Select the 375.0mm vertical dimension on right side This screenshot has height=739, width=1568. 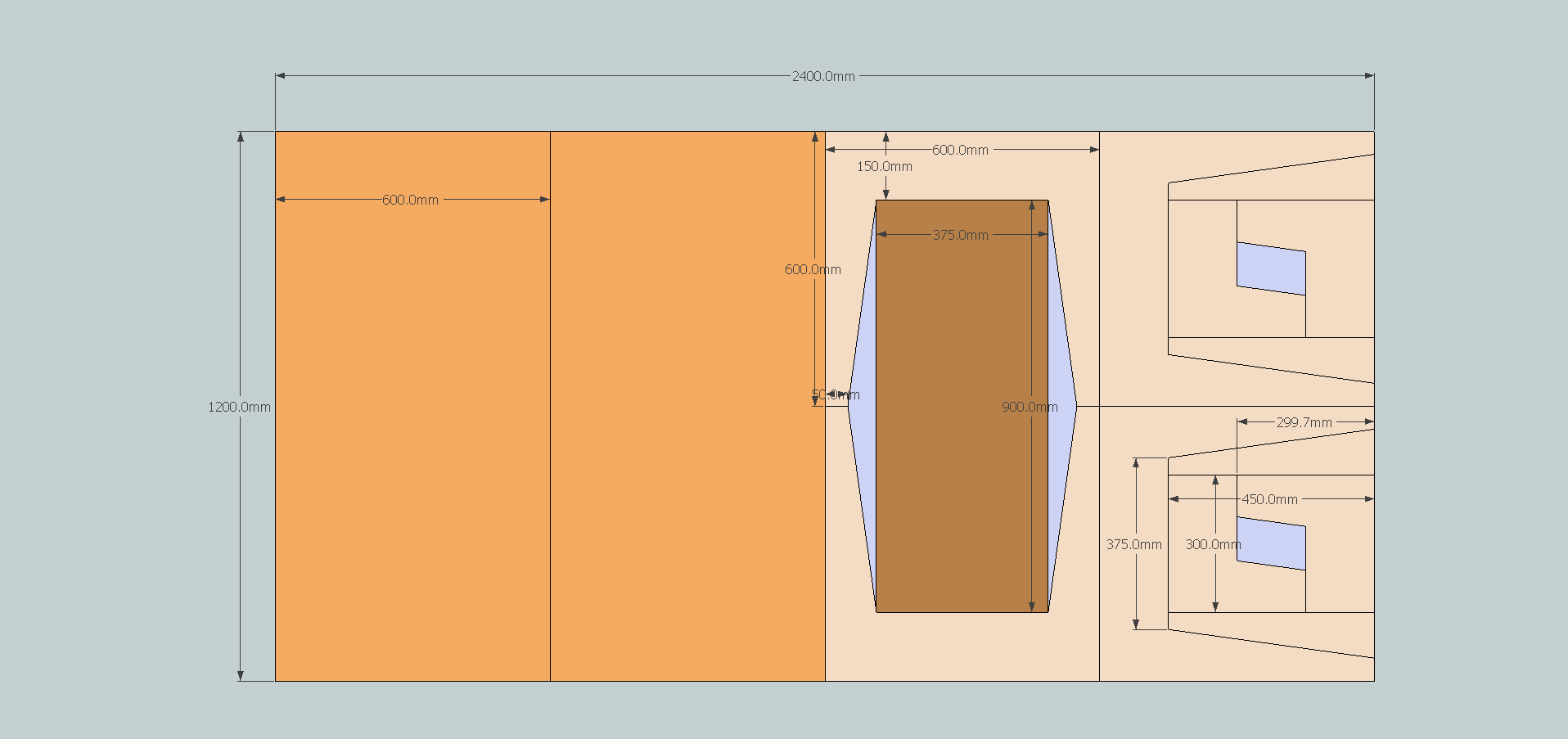[1135, 543]
